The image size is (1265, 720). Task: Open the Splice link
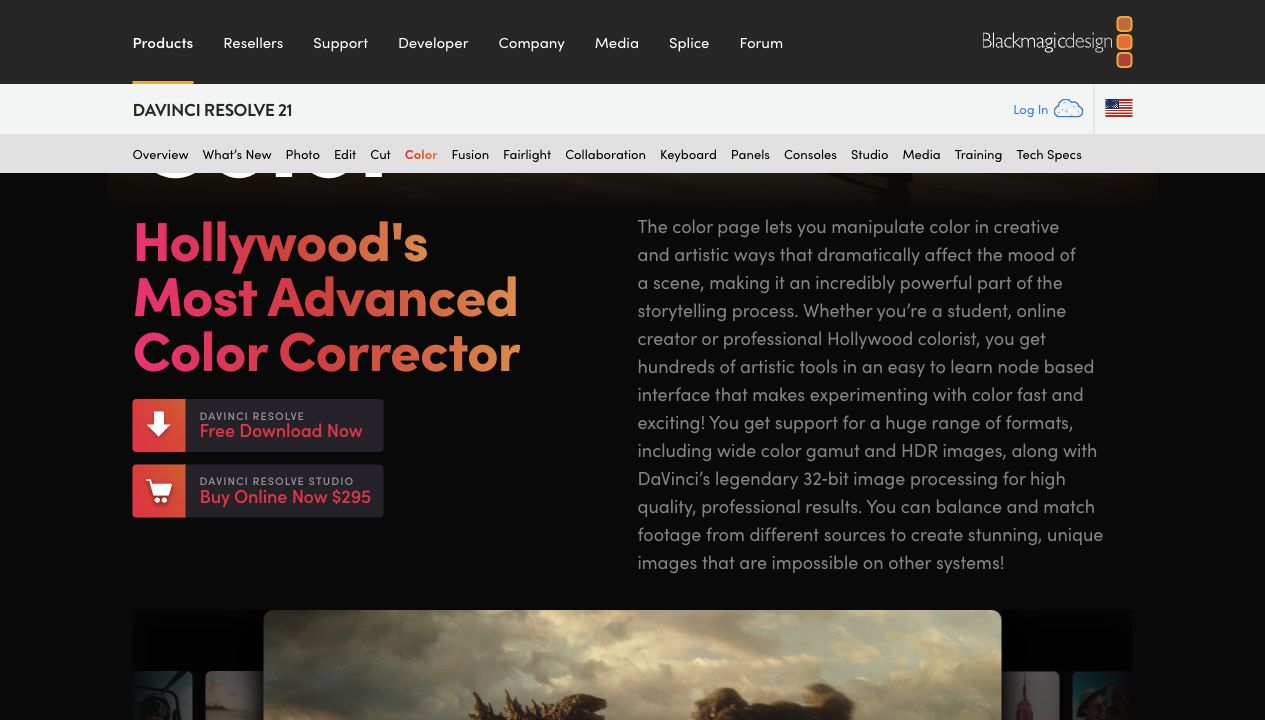(689, 42)
